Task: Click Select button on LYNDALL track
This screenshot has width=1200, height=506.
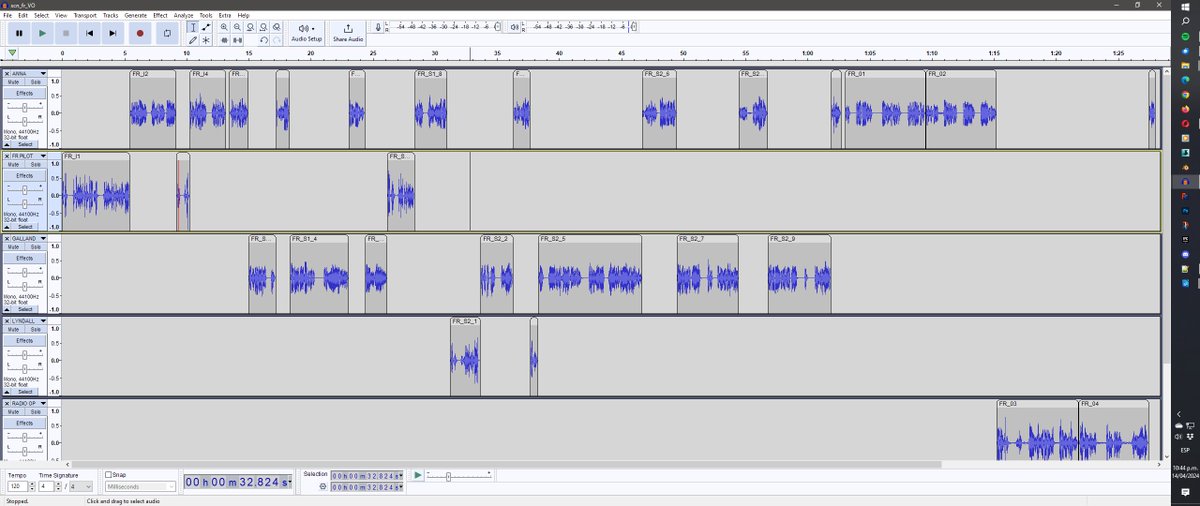Action: click(x=25, y=392)
